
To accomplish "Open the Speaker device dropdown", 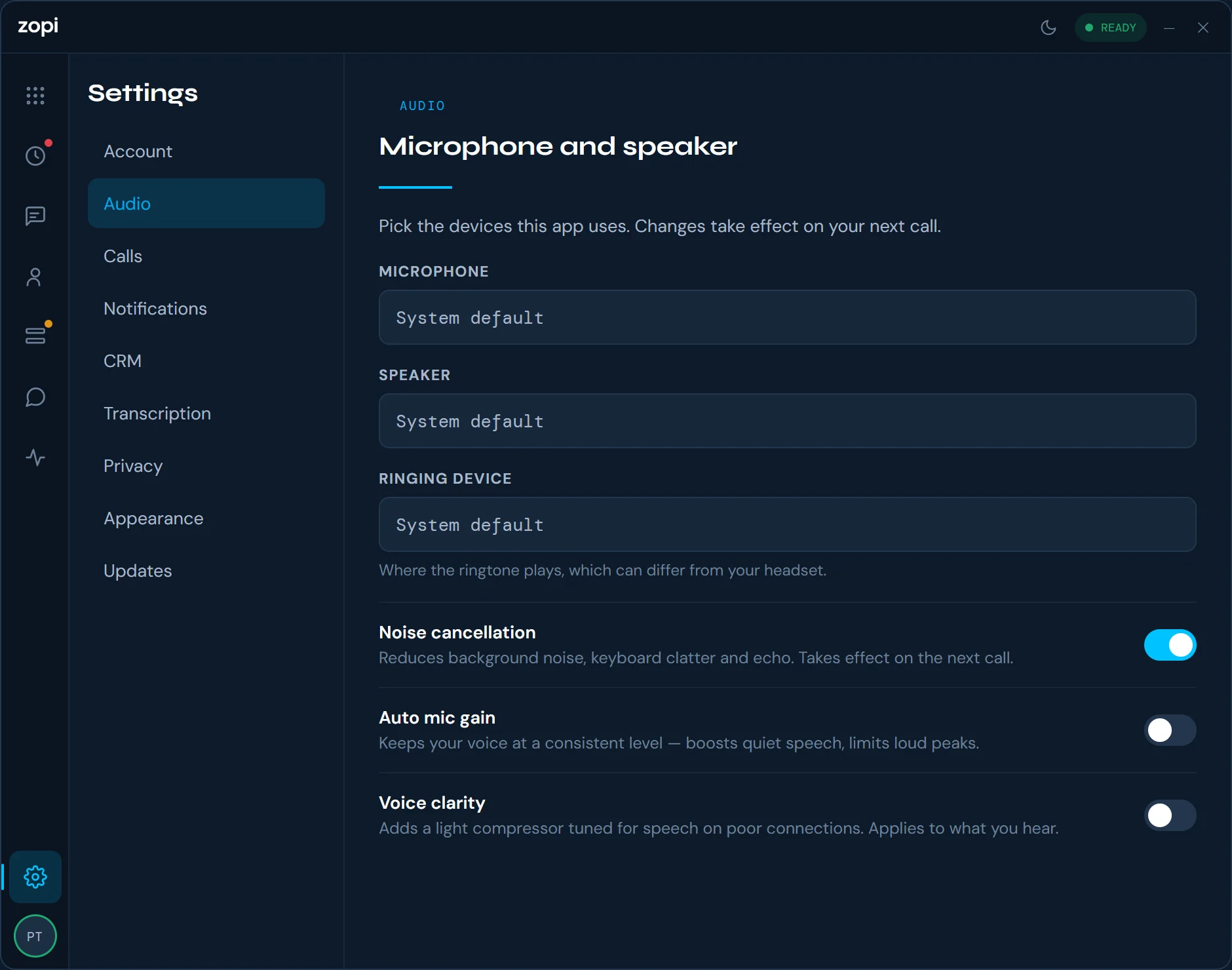I will [788, 421].
